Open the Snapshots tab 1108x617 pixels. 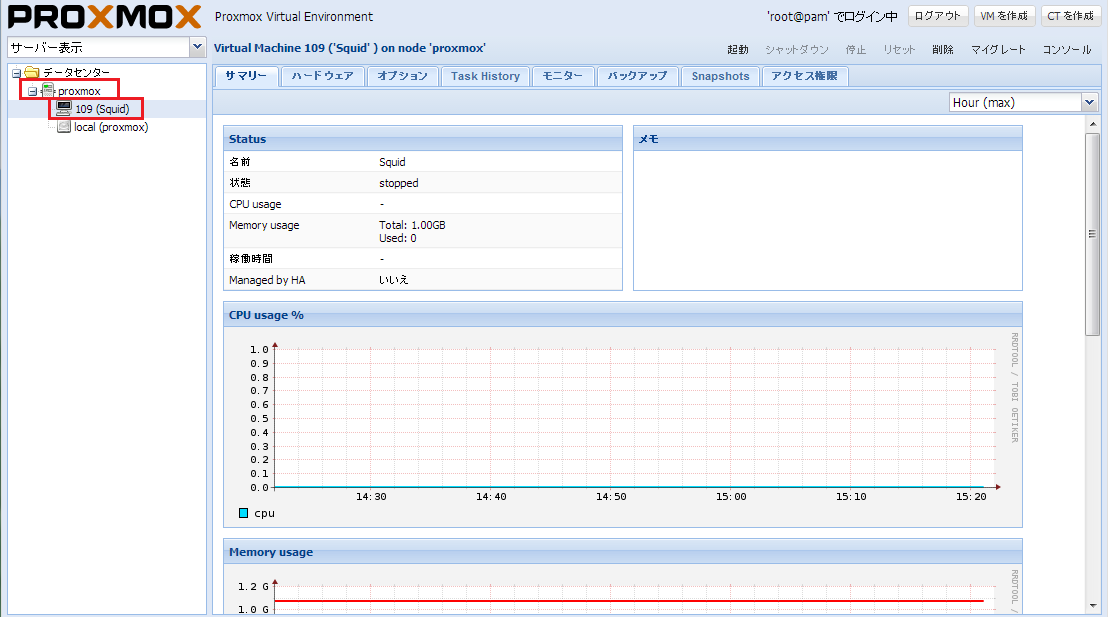[x=720, y=76]
